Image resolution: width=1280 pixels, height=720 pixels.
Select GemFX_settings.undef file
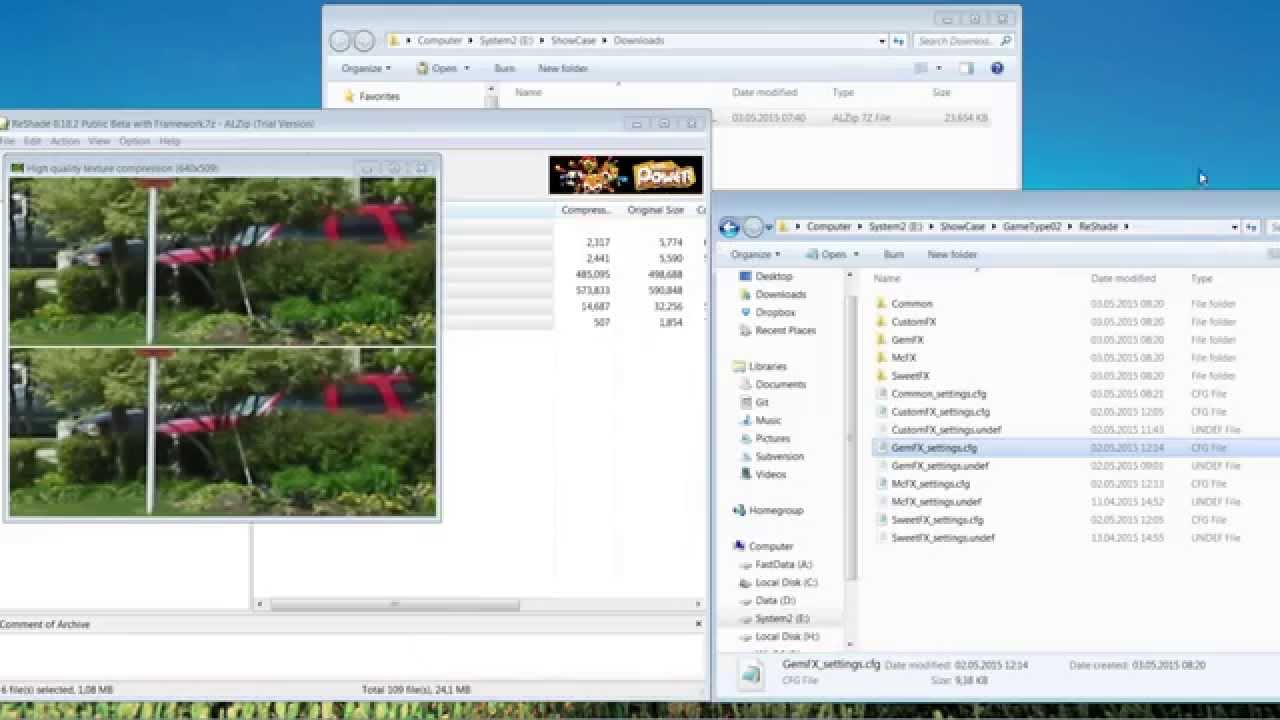pyautogui.click(x=939, y=466)
